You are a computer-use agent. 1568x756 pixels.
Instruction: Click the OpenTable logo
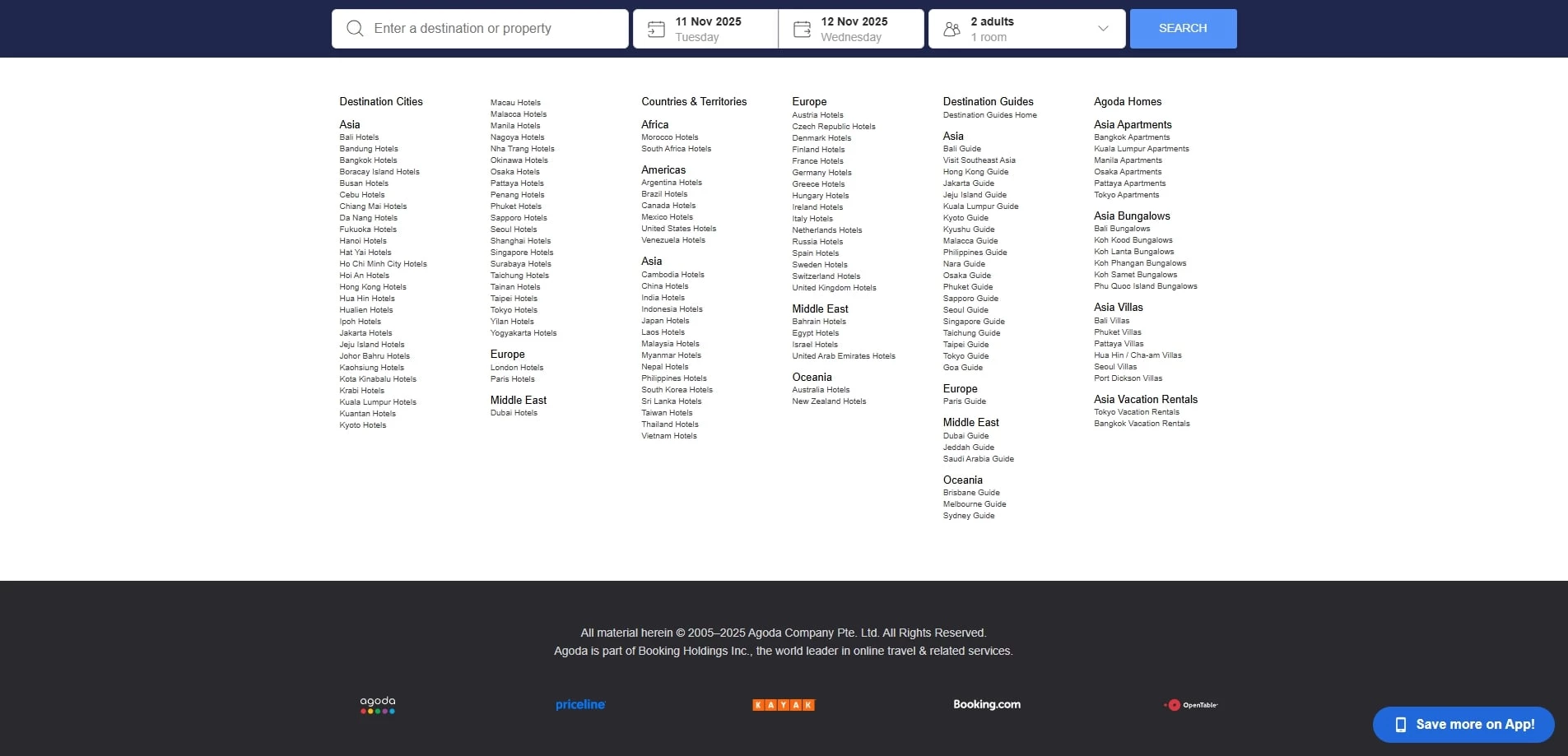click(1190, 705)
